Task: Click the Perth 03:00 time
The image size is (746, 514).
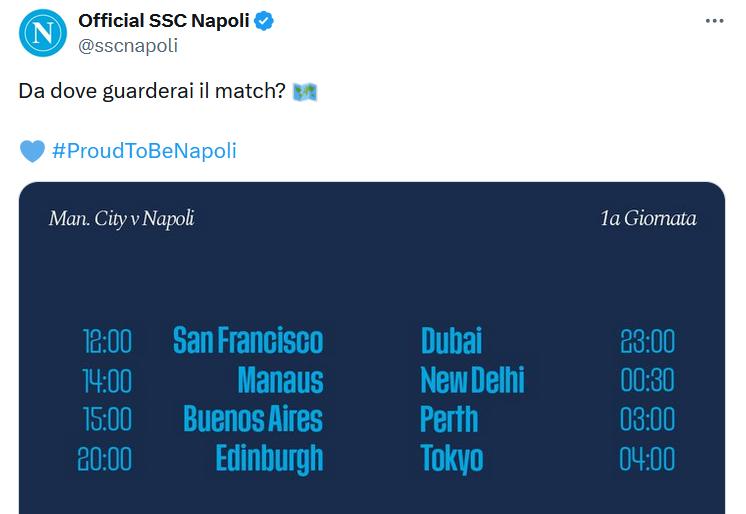Action: (647, 419)
